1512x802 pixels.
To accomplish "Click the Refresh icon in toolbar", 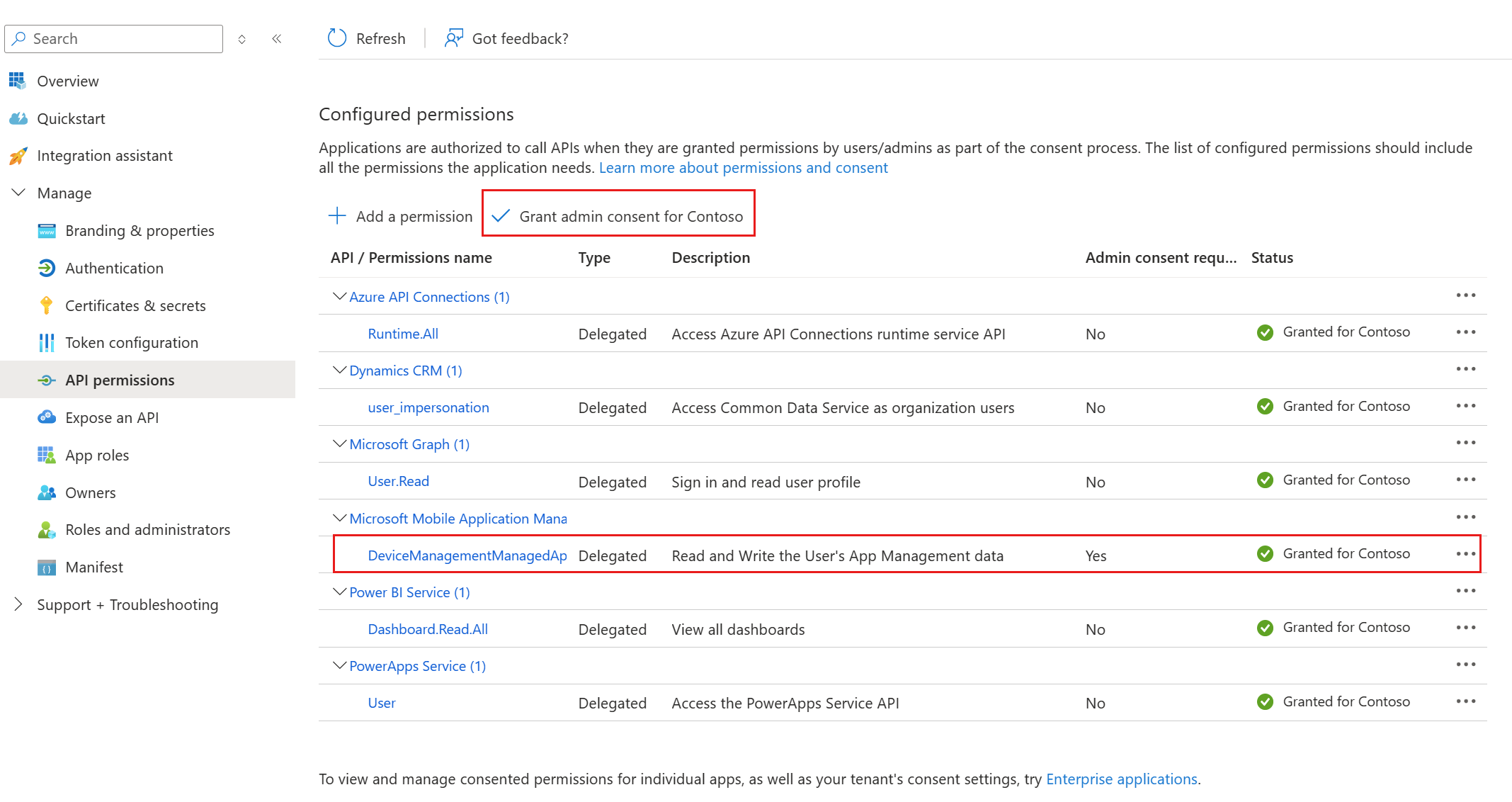I will [337, 38].
